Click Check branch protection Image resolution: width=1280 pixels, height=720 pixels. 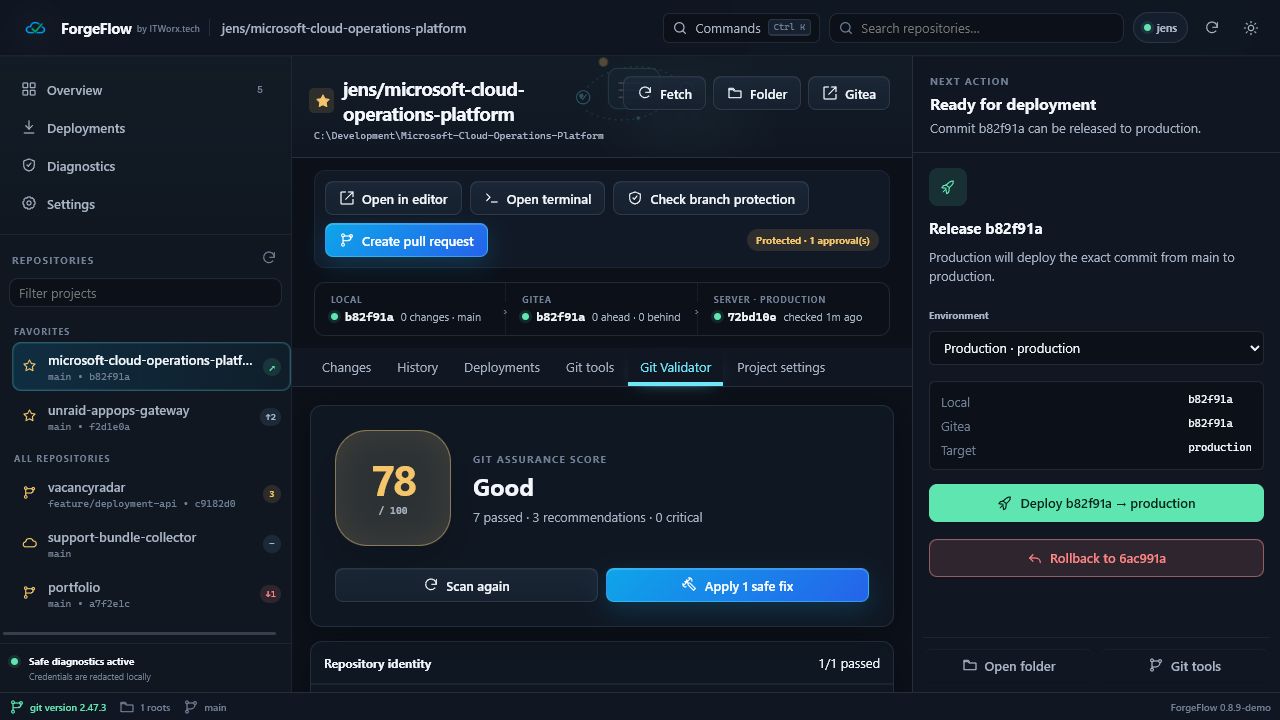[711, 199]
